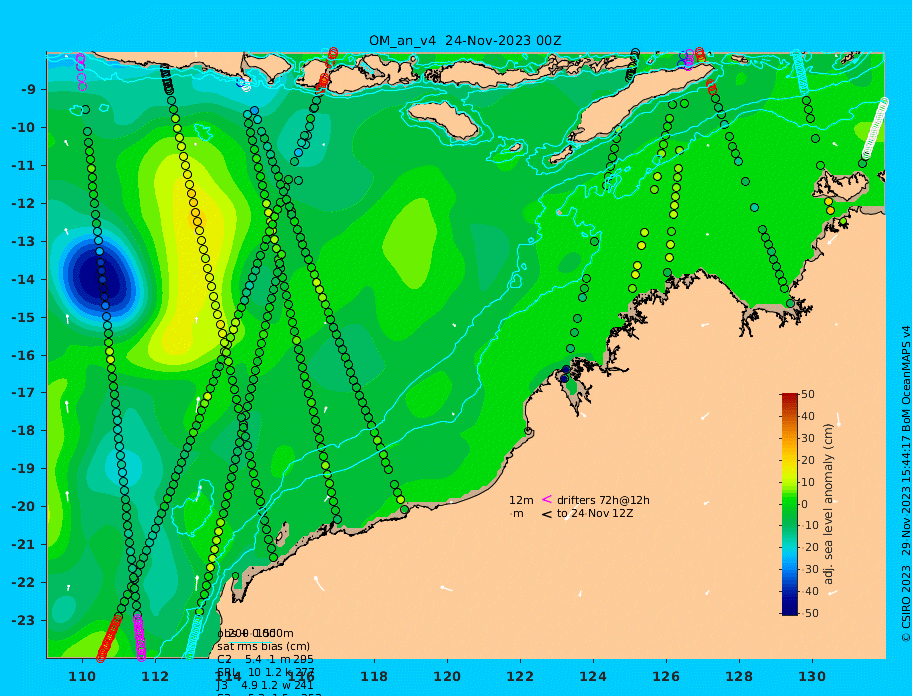The height and width of the screenshot is (696, 912).
Task: Click the colorbar tick label 0
Action: click(x=805, y=504)
